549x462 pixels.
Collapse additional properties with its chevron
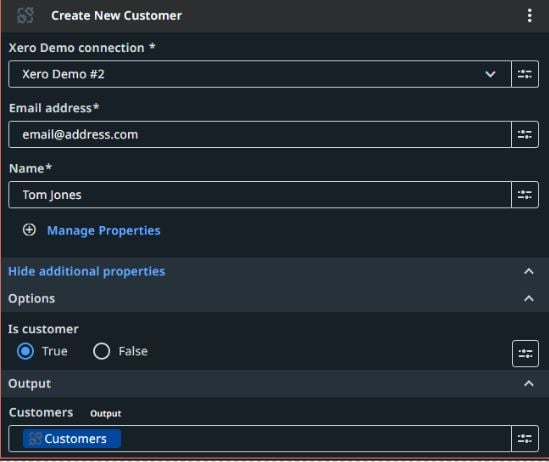[x=529, y=272]
